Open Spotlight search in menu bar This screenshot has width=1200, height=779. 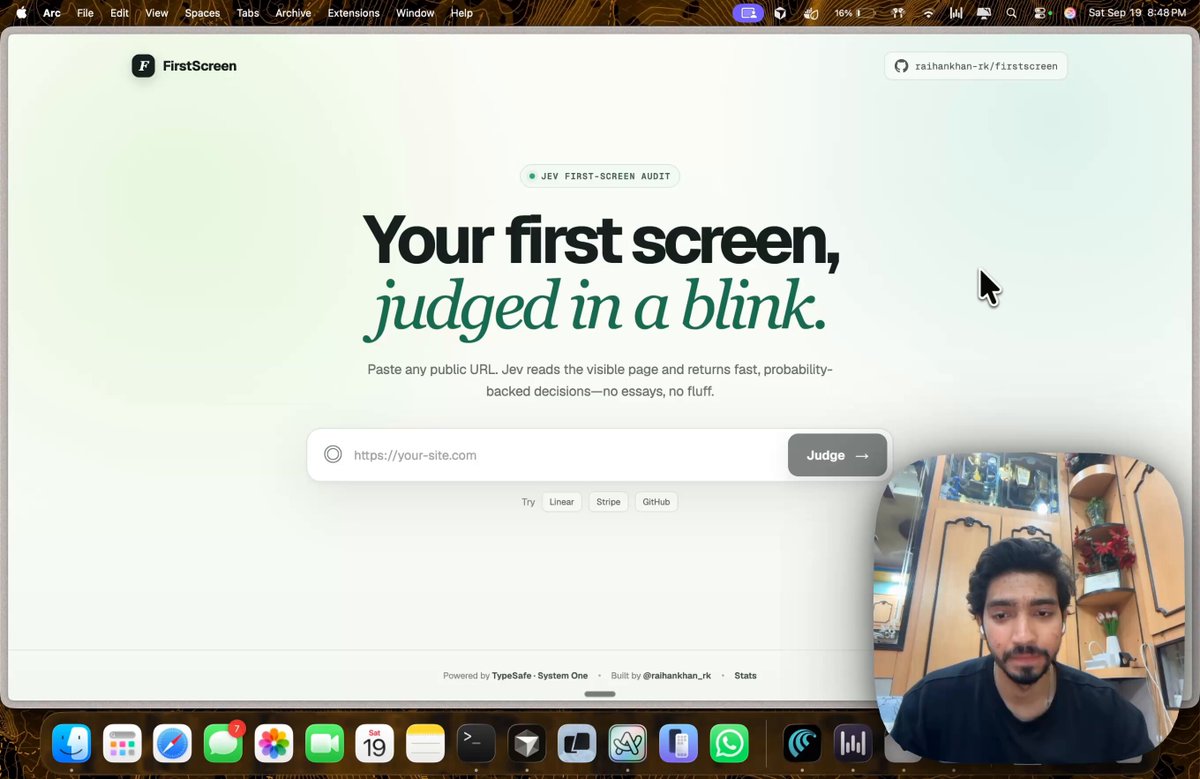point(1011,13)
